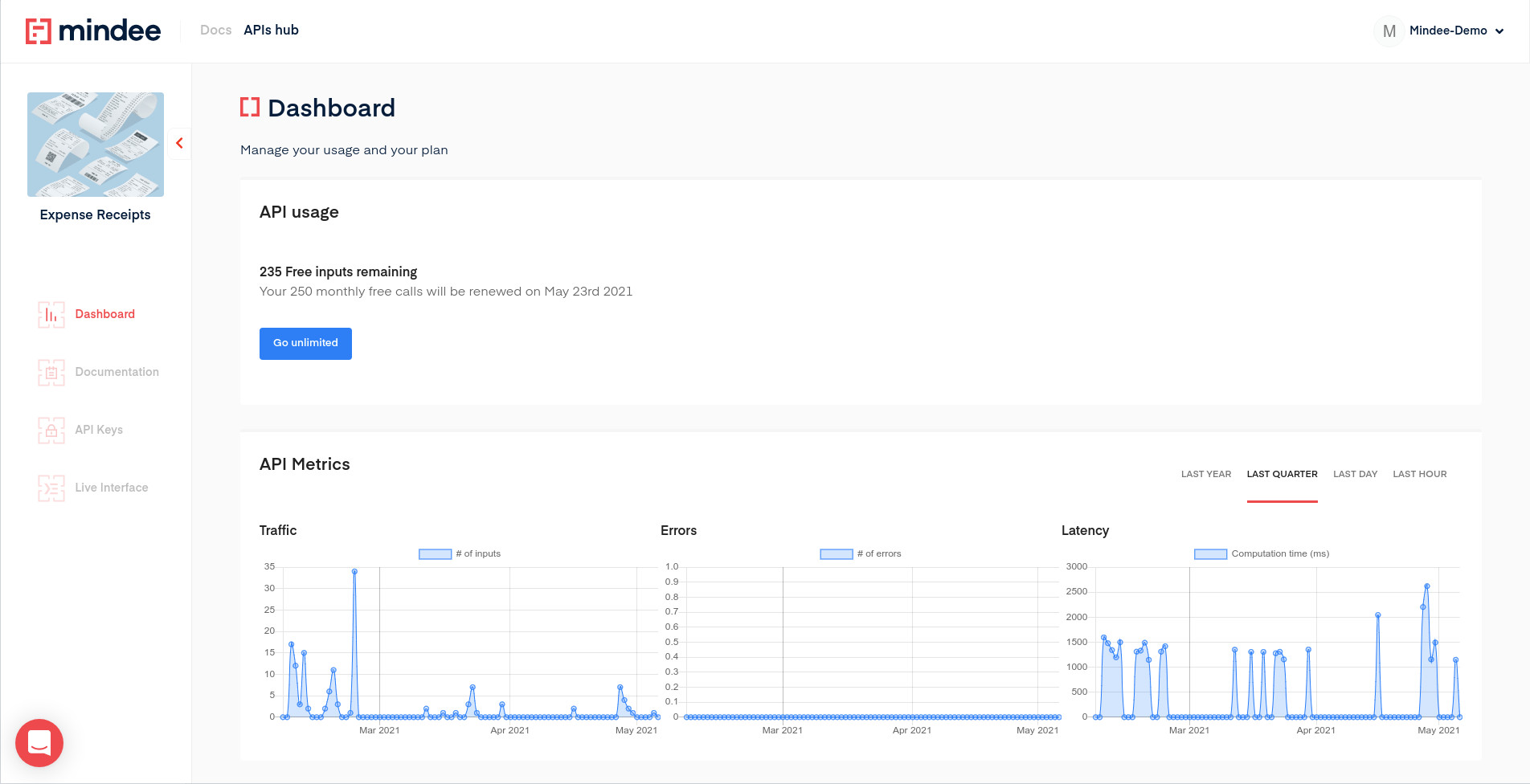
Task: Click the red brackets icon beside Dashboard title
Action: [x=249, y=107]
